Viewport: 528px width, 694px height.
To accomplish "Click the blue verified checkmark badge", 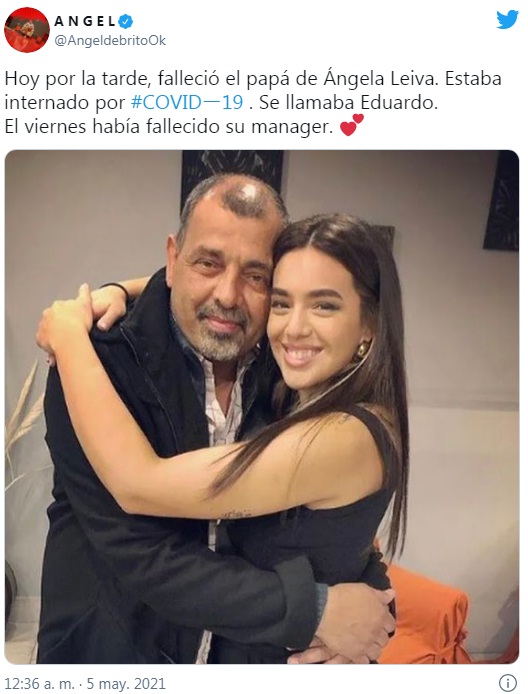I will [127, 20].
